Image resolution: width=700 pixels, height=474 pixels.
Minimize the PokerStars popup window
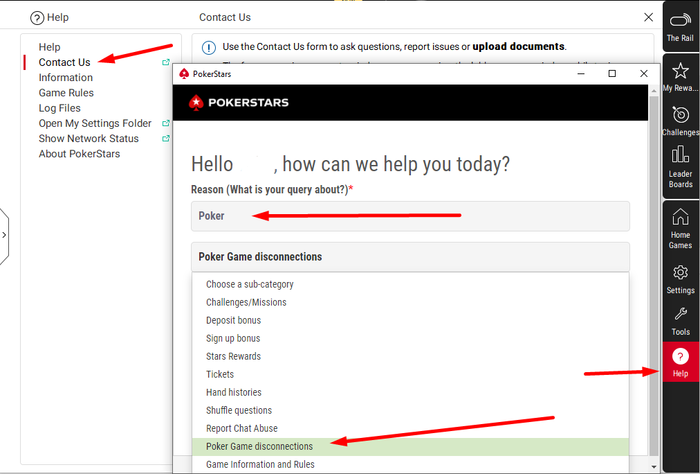point(581,74)
